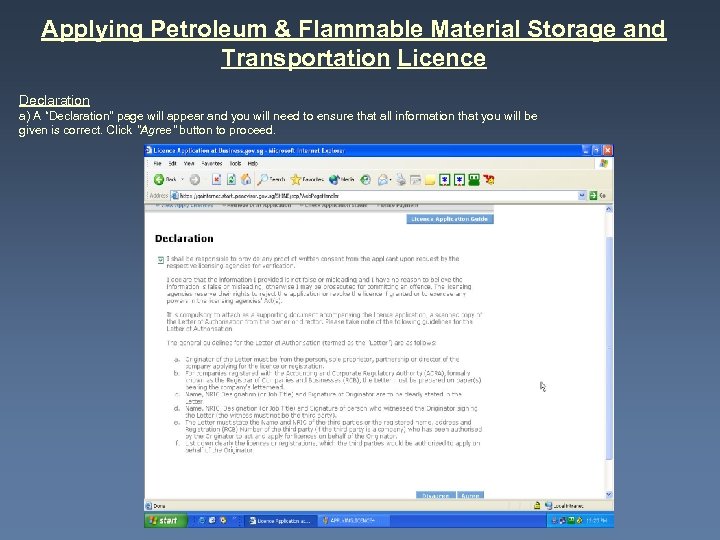Click the page vertical scrollbar thumb
Viewport: 720px width, 540px height.
(x=609, y=348)
